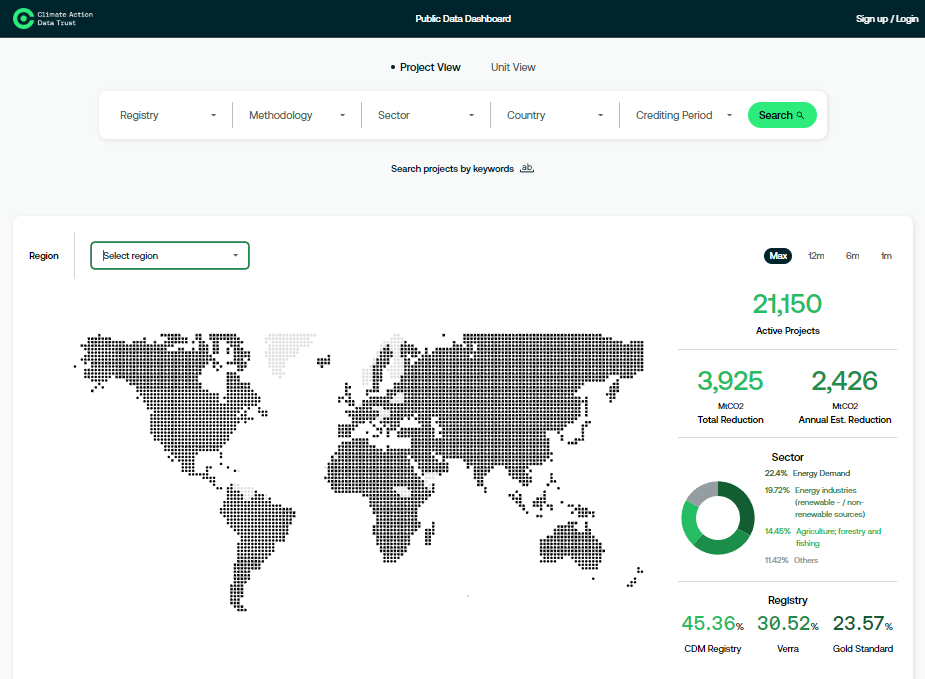
Task: Open Sign up / Login
Action: point(887,19)
